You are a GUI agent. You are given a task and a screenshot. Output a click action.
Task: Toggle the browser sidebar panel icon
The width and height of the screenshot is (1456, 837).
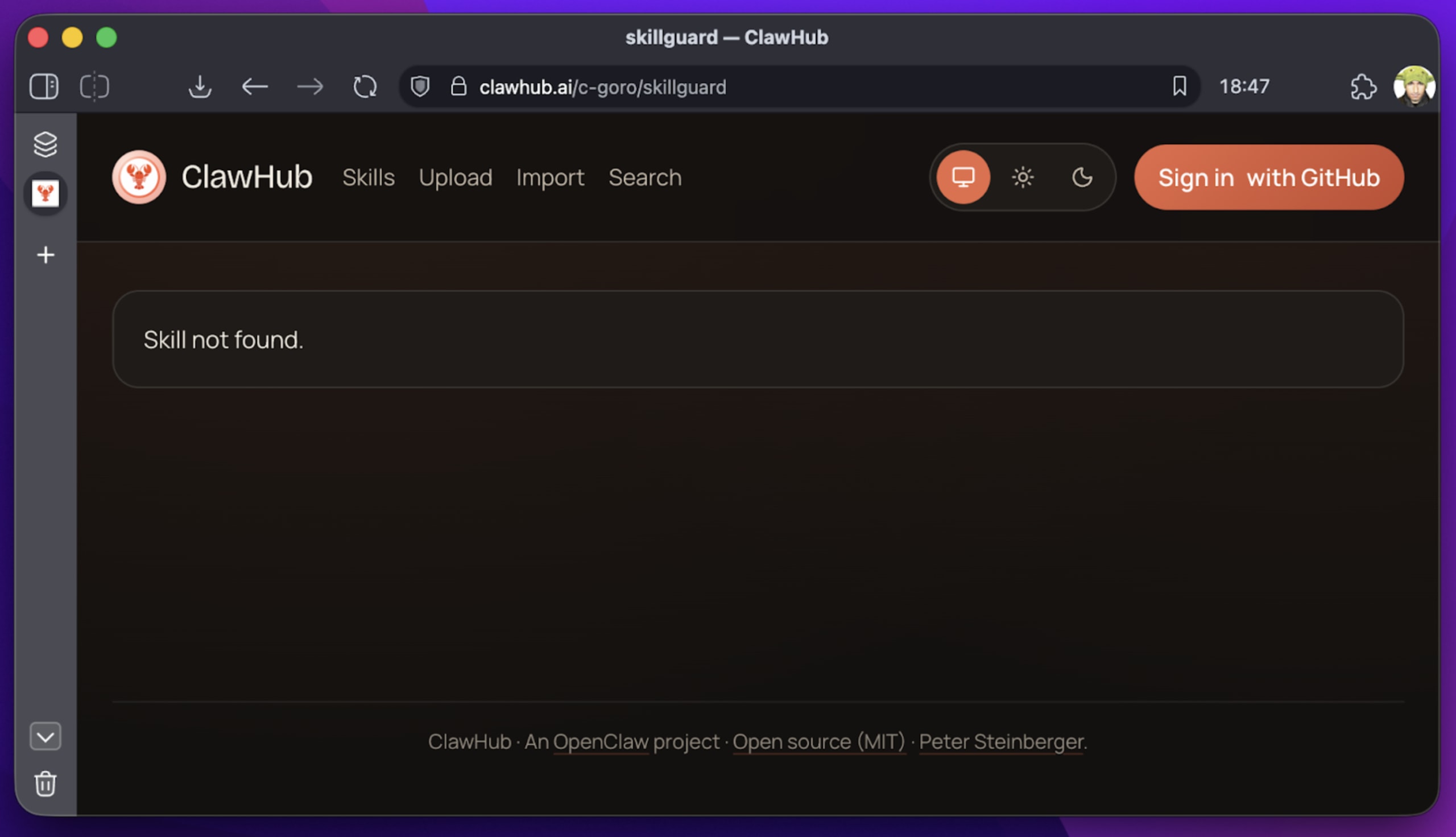44,87
